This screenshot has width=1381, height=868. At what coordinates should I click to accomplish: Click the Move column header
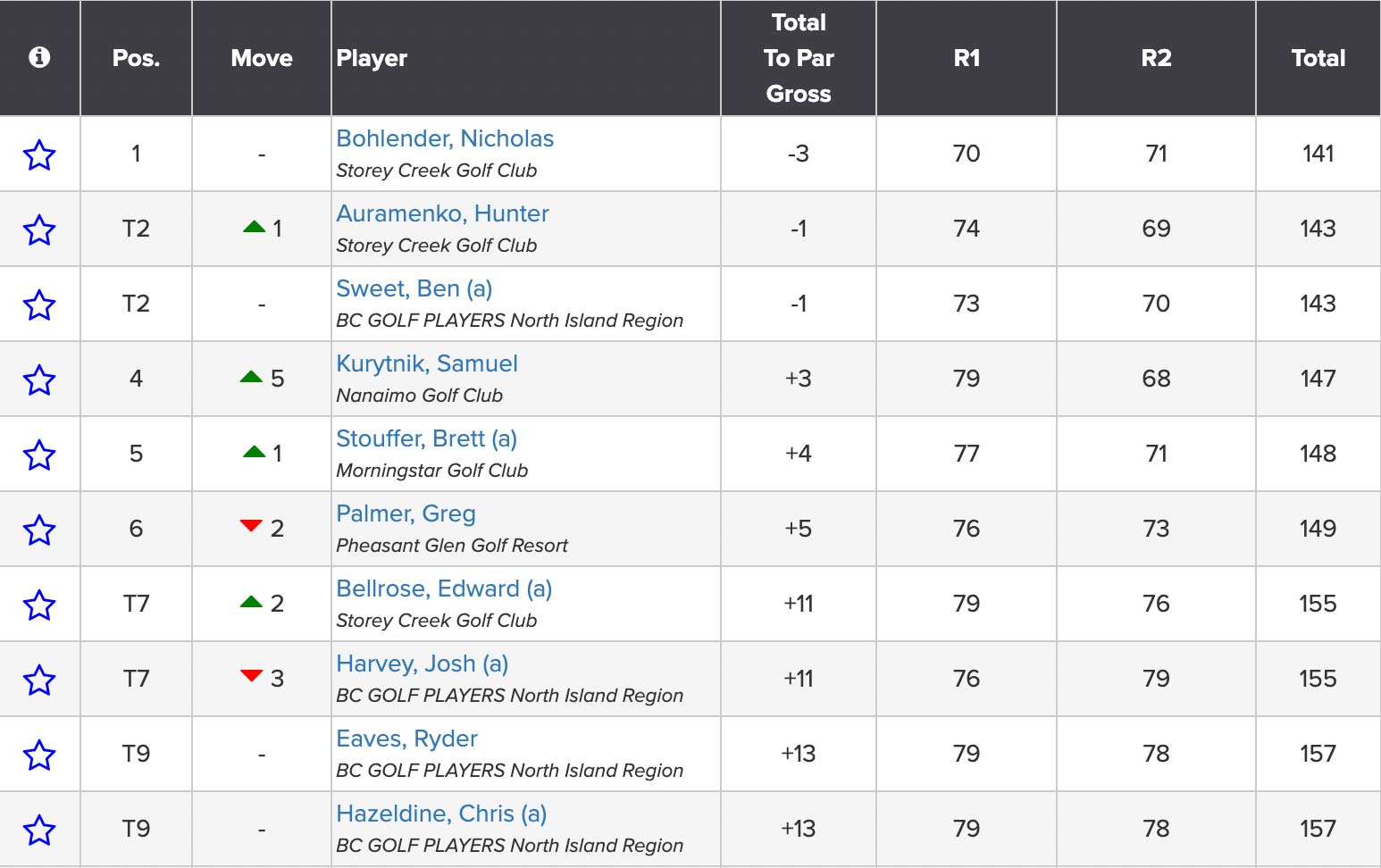click(x=262, y=58)
